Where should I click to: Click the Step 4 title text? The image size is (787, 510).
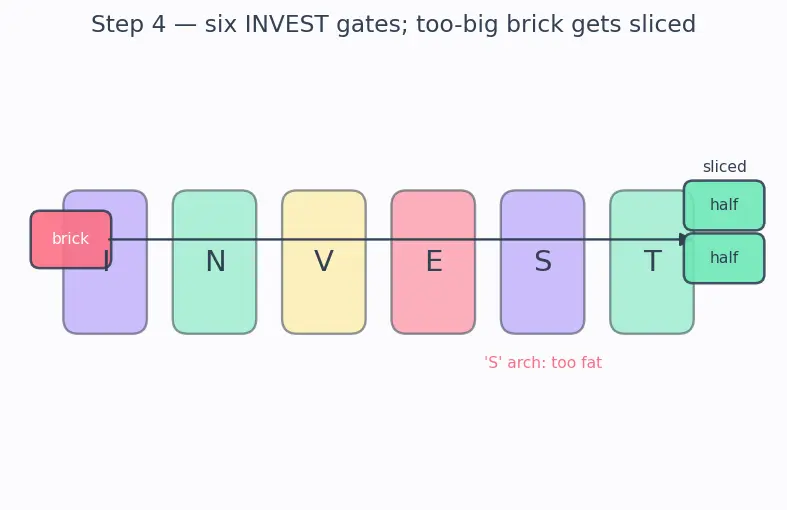click(x=394, y=24)
